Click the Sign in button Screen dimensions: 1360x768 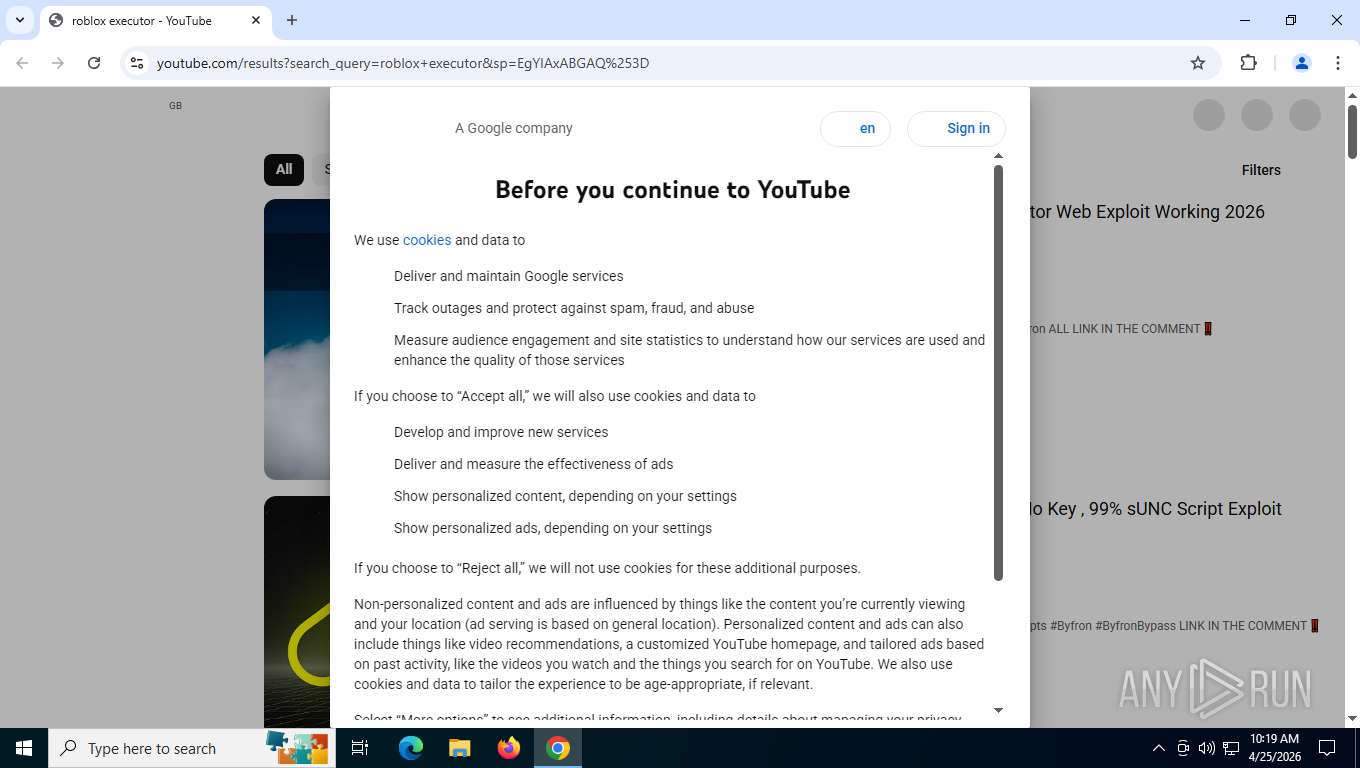(956, 128)
